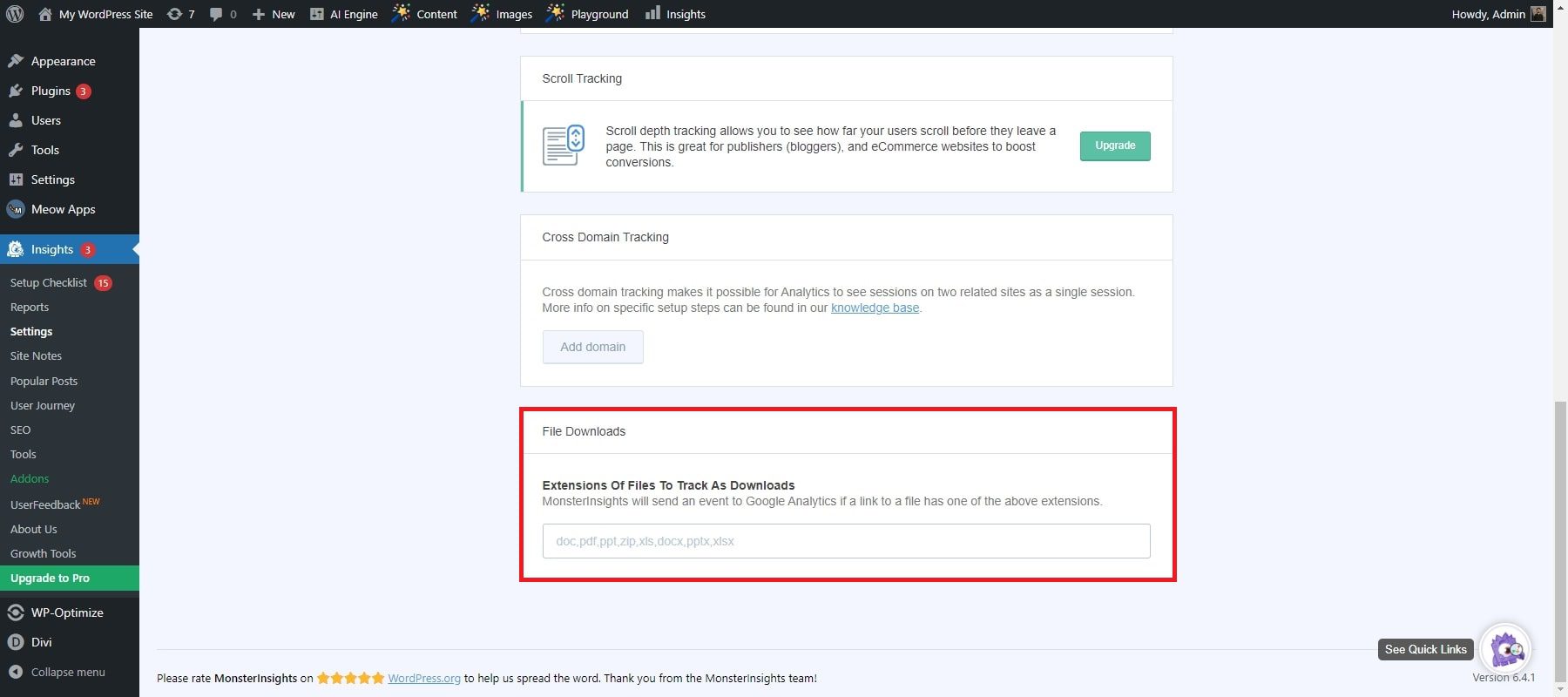Open Meow Apps in sidebar
1568x697 pixels.
point(63,209)
